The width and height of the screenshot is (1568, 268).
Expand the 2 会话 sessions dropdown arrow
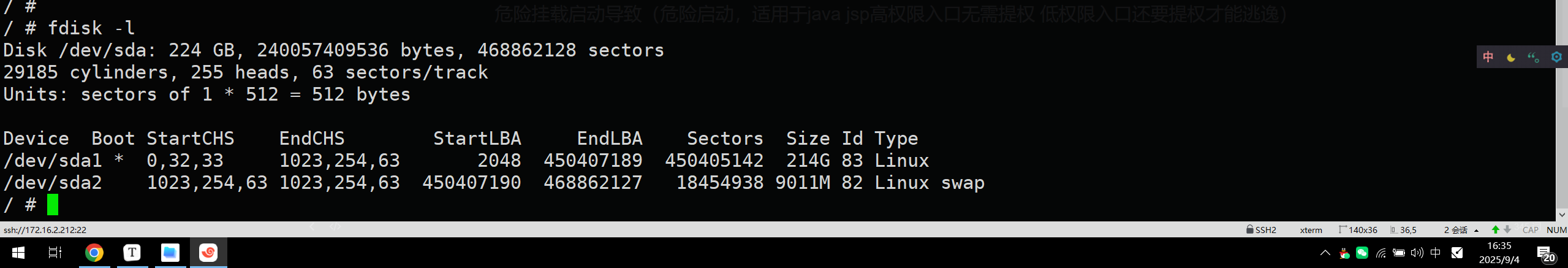(x=1477, y=231)
